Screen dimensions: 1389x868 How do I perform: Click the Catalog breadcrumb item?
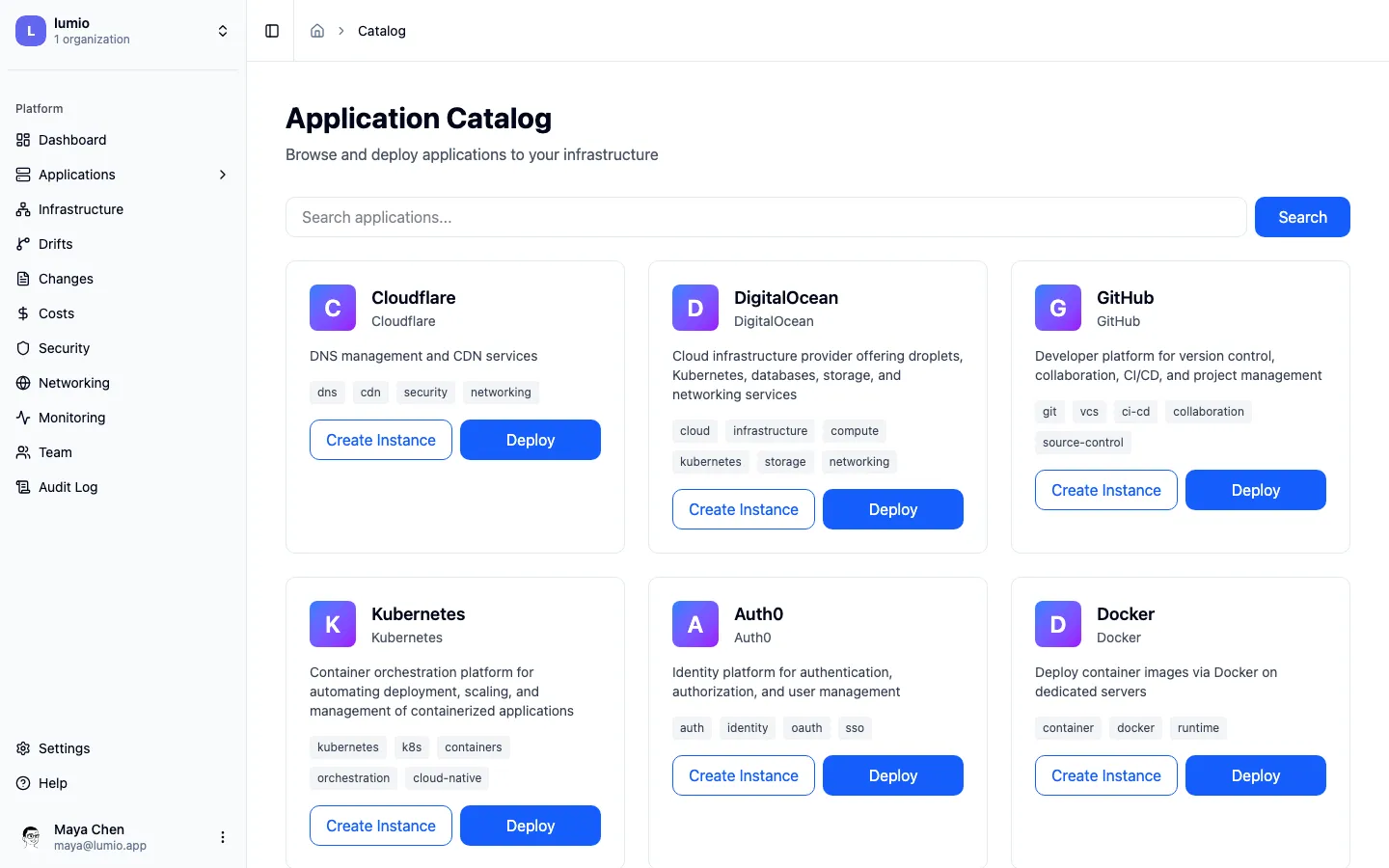pyautogui.click(x=381, y=30)
